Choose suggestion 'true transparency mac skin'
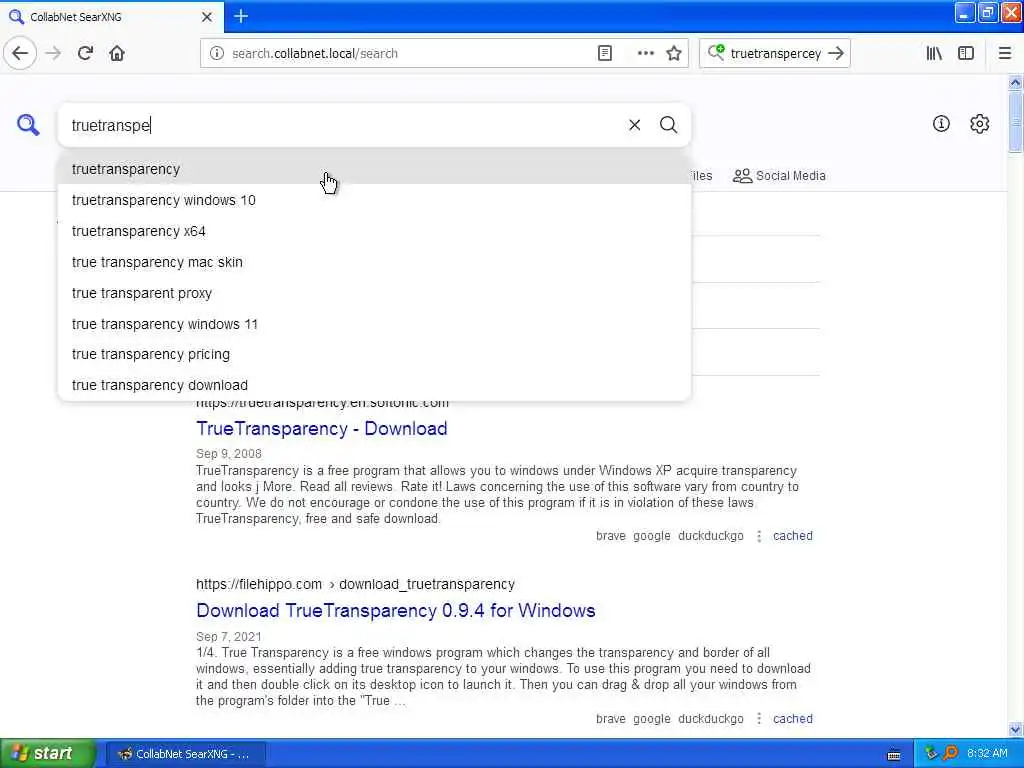 [374, 262]
